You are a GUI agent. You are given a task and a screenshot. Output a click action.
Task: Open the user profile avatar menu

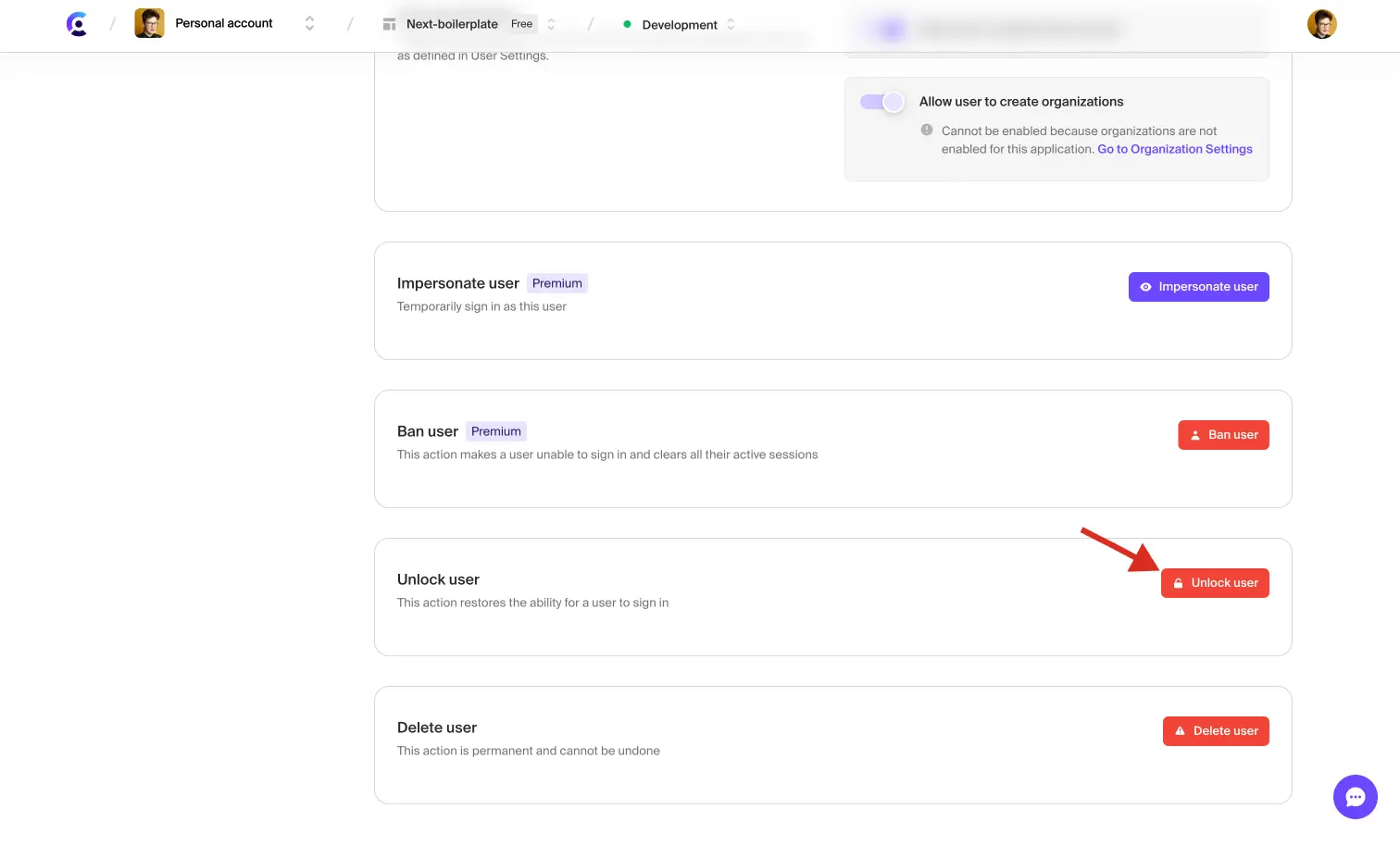coord(1321,24)
